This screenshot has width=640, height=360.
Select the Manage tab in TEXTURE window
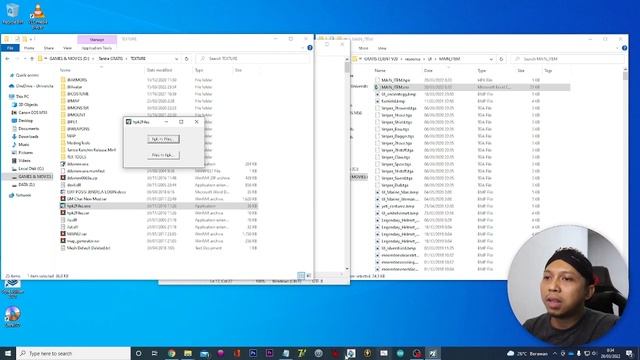97,40
